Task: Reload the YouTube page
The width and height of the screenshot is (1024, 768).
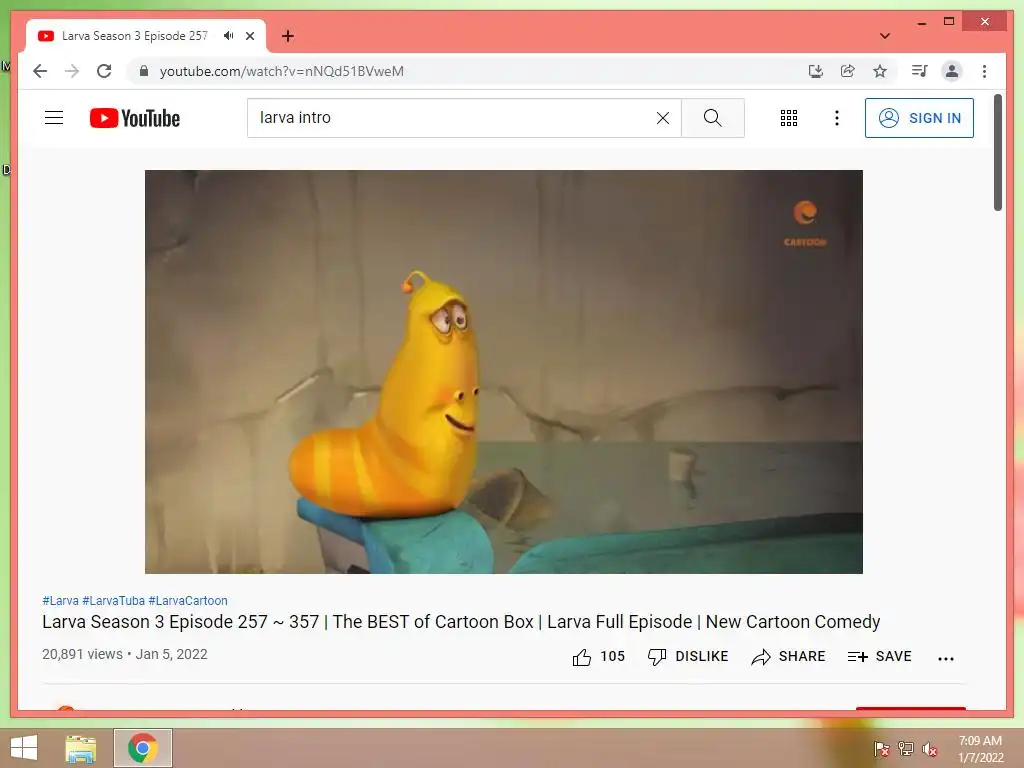Action: [x=104, y=71]
